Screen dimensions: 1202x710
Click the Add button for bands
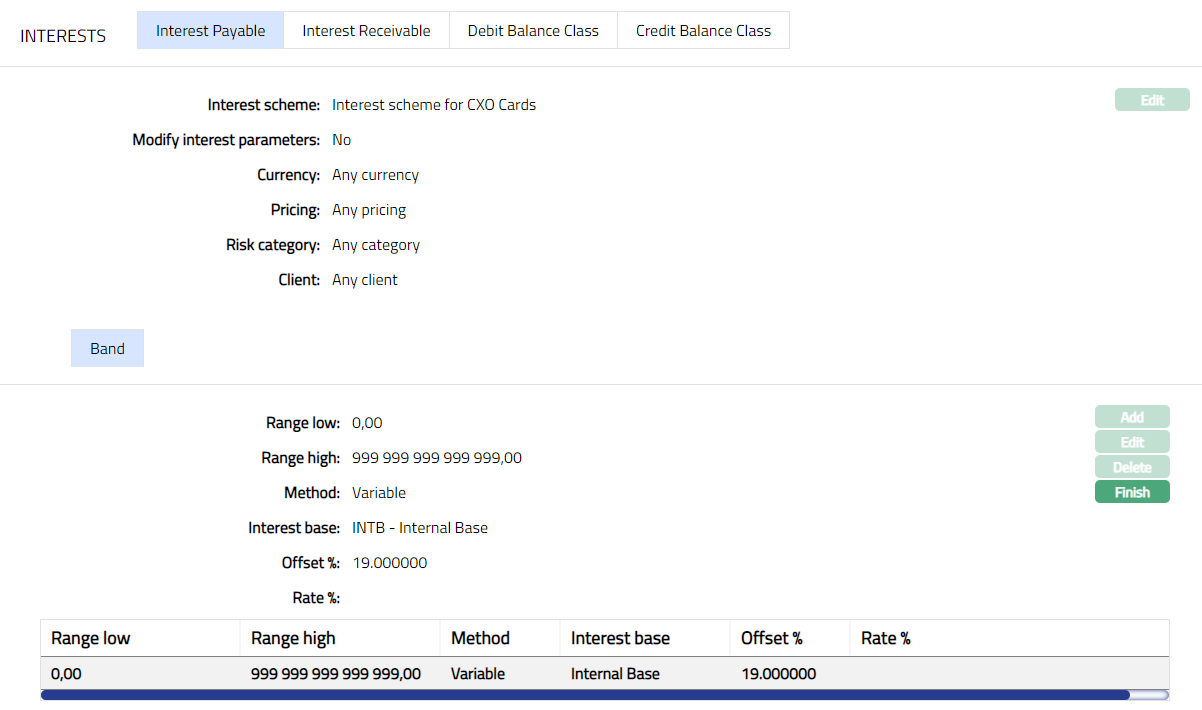(x=1131, y=417)
